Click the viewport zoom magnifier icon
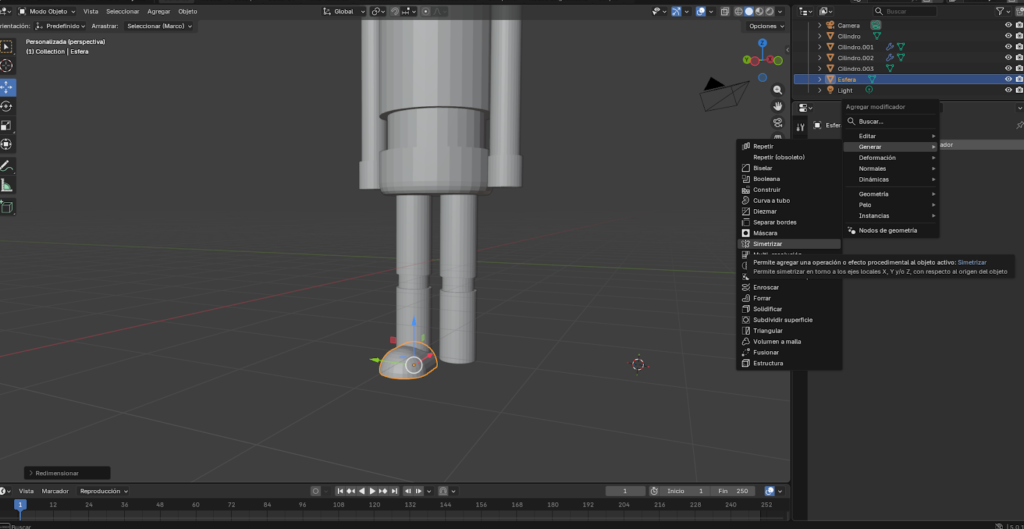 pos(777,90)
